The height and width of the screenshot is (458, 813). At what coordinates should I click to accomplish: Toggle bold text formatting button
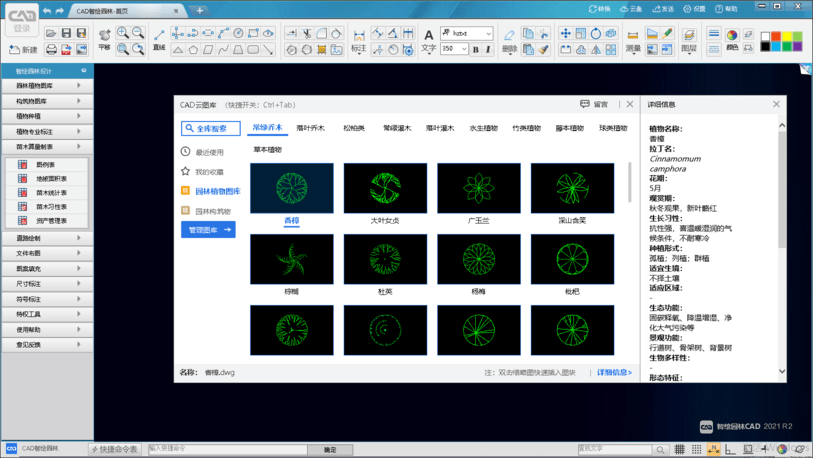475,49
